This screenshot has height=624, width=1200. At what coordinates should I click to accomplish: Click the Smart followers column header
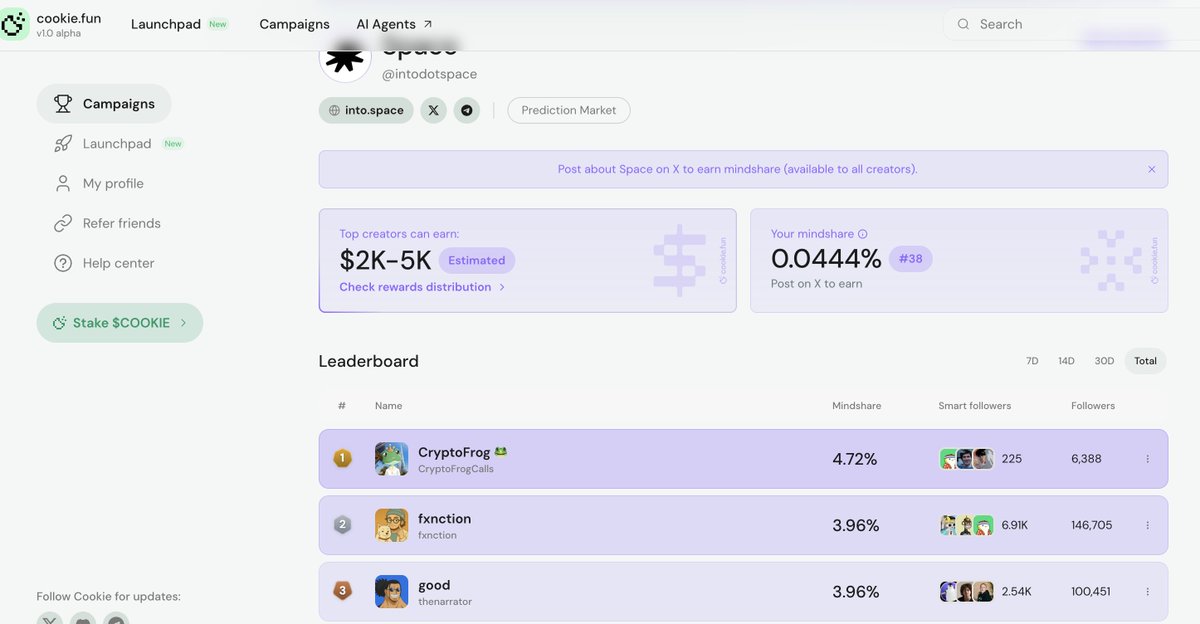974,406
